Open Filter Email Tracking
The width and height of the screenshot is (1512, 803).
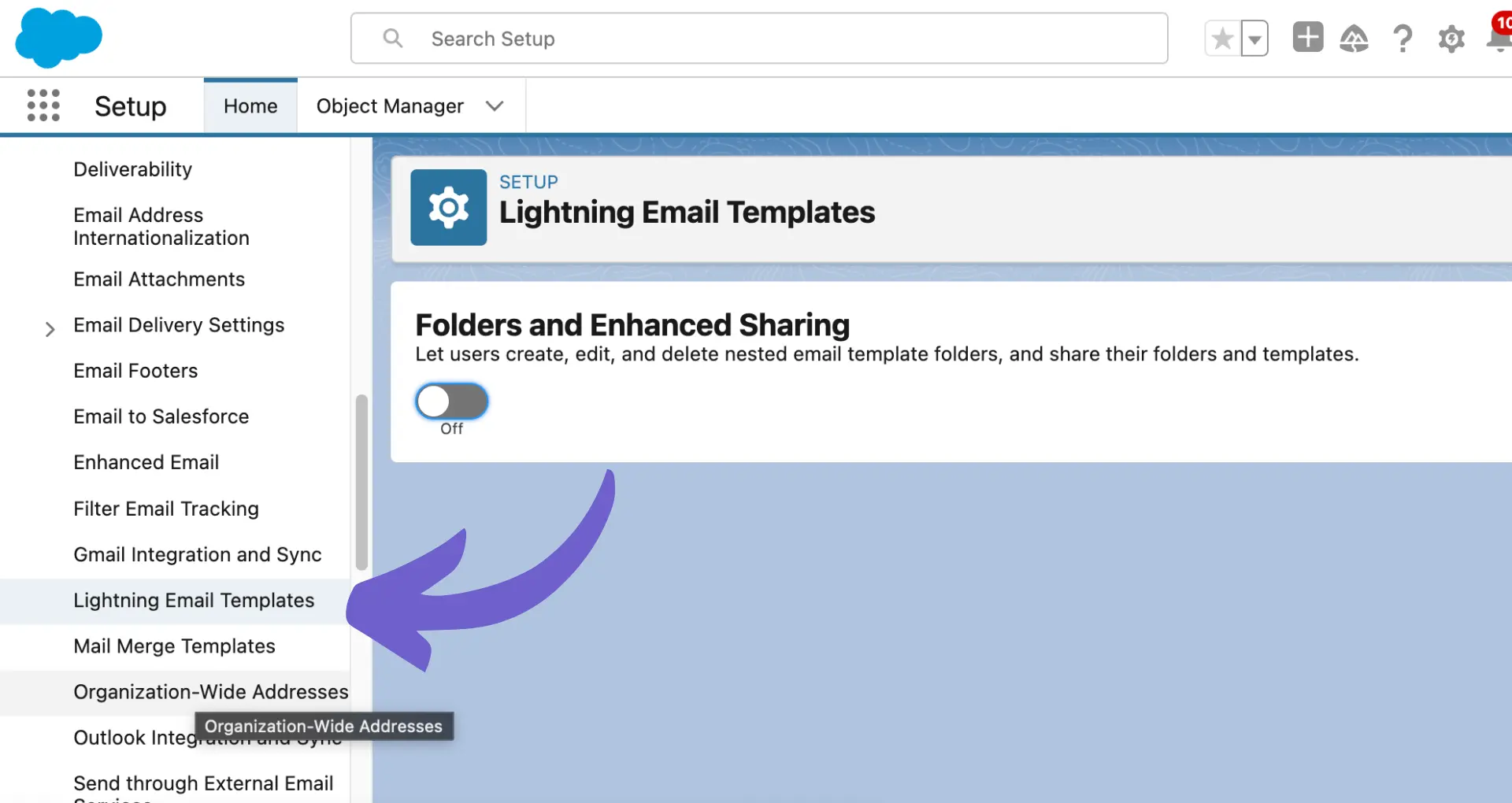166,509
